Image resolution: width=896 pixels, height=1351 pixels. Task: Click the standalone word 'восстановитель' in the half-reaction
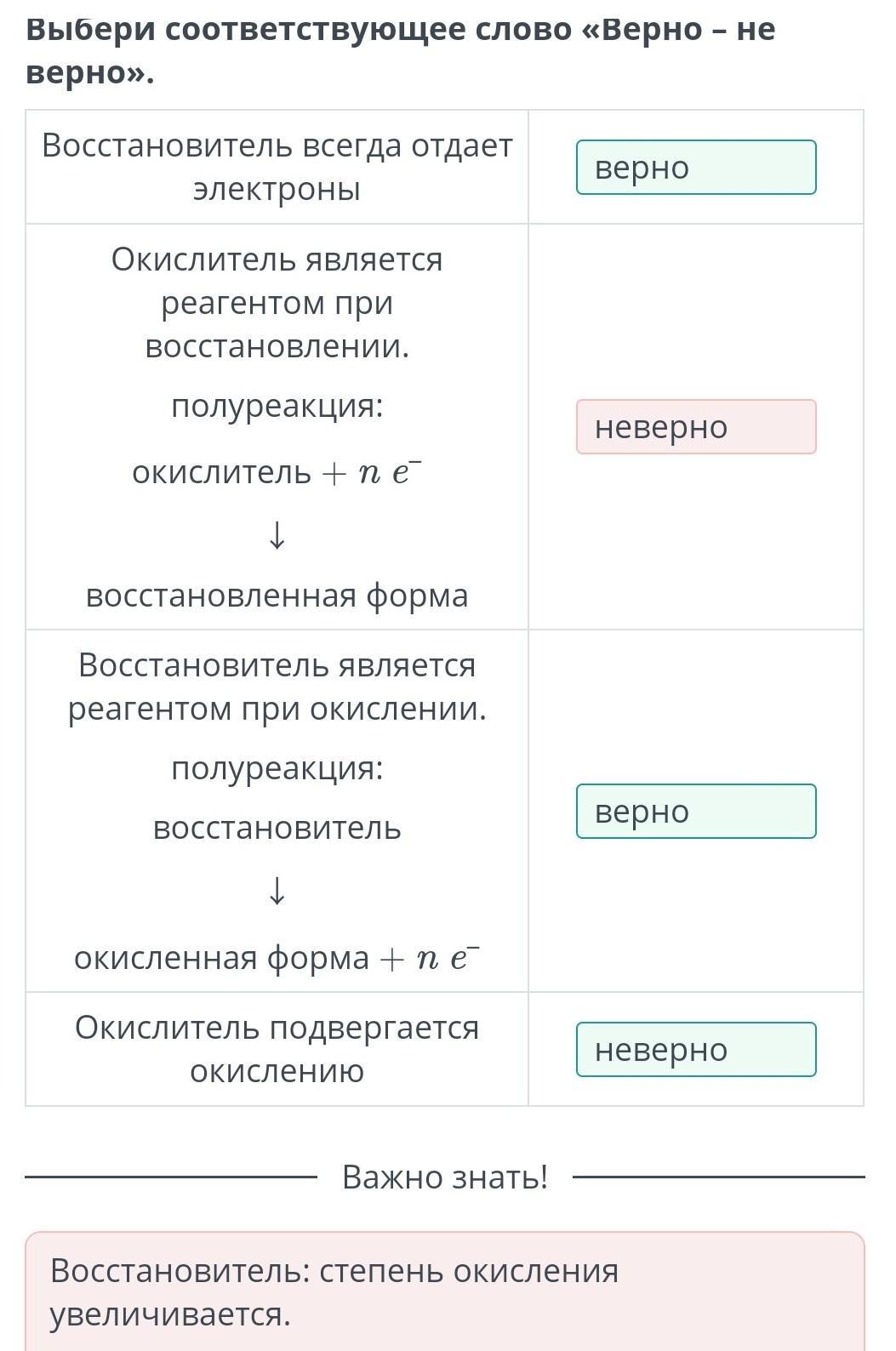pos(277,828)
